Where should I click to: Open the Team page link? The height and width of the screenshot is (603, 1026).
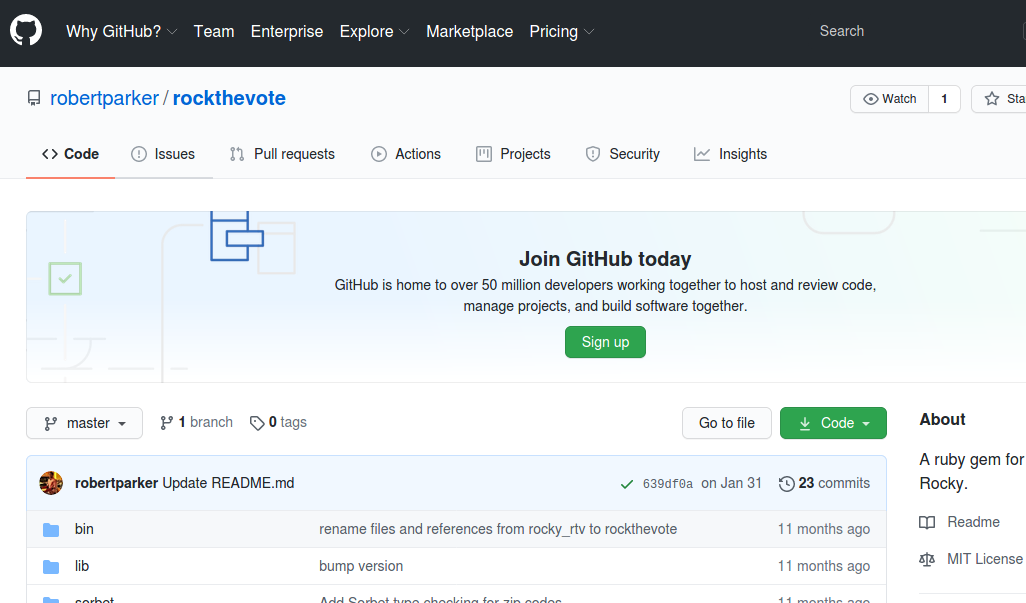coord(214,31)
